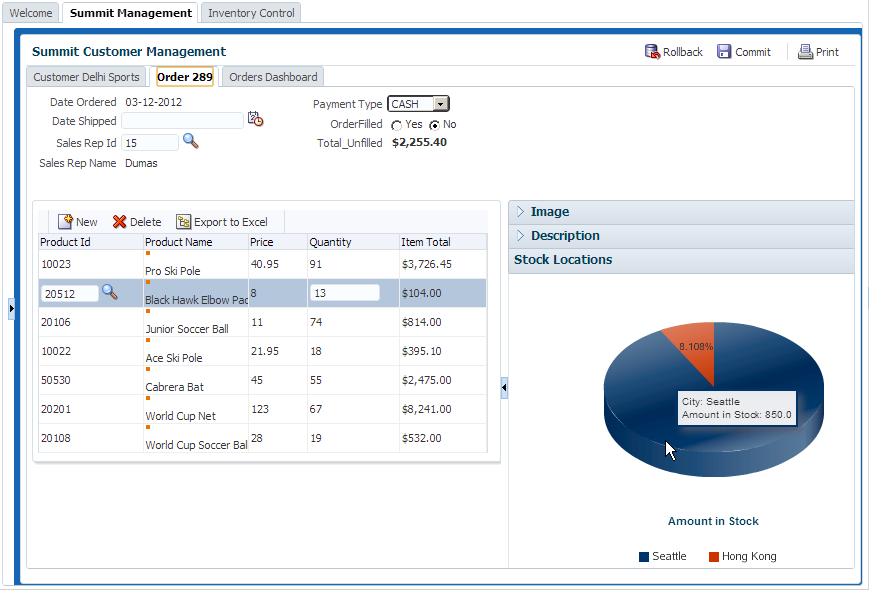Sort by the Product Id column header
Image resolution: width=869 pixels, height=590 pixels.
point(91,242)
